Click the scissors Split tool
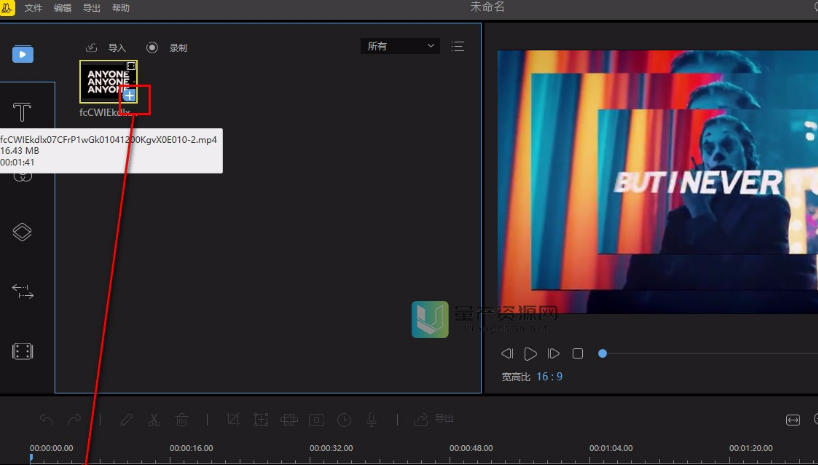Image resolution: width=818 pixels, height=465 pixels. (x=154, y=419)
